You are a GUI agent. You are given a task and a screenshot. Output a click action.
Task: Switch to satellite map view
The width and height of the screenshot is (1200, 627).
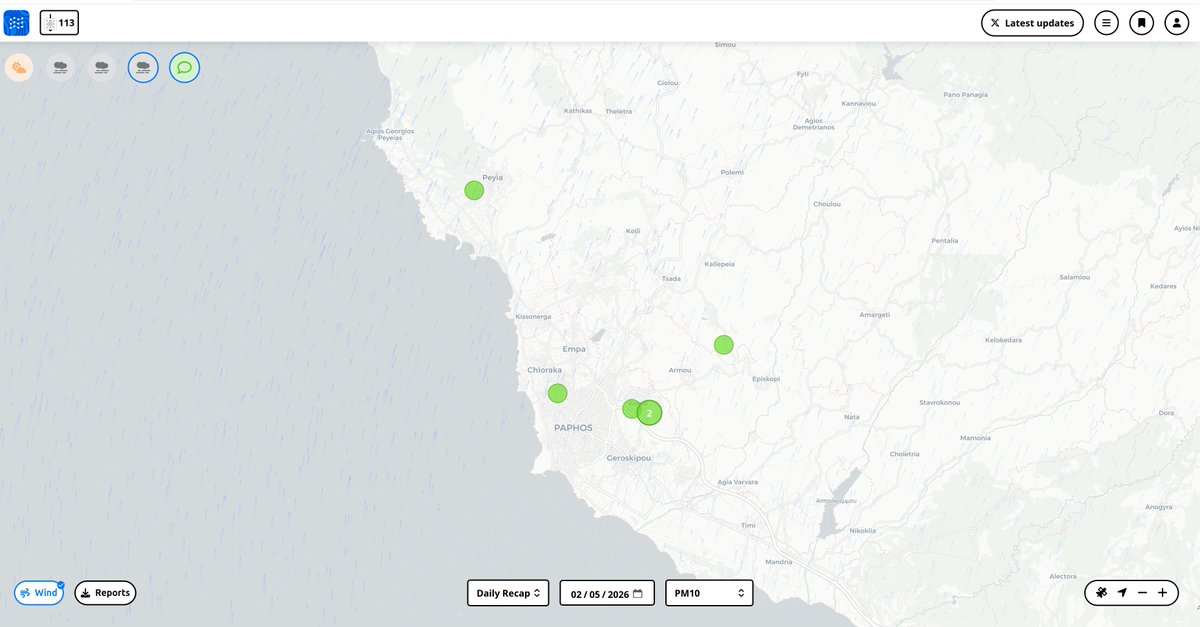pyautogui.click(x=1102, y=593)
